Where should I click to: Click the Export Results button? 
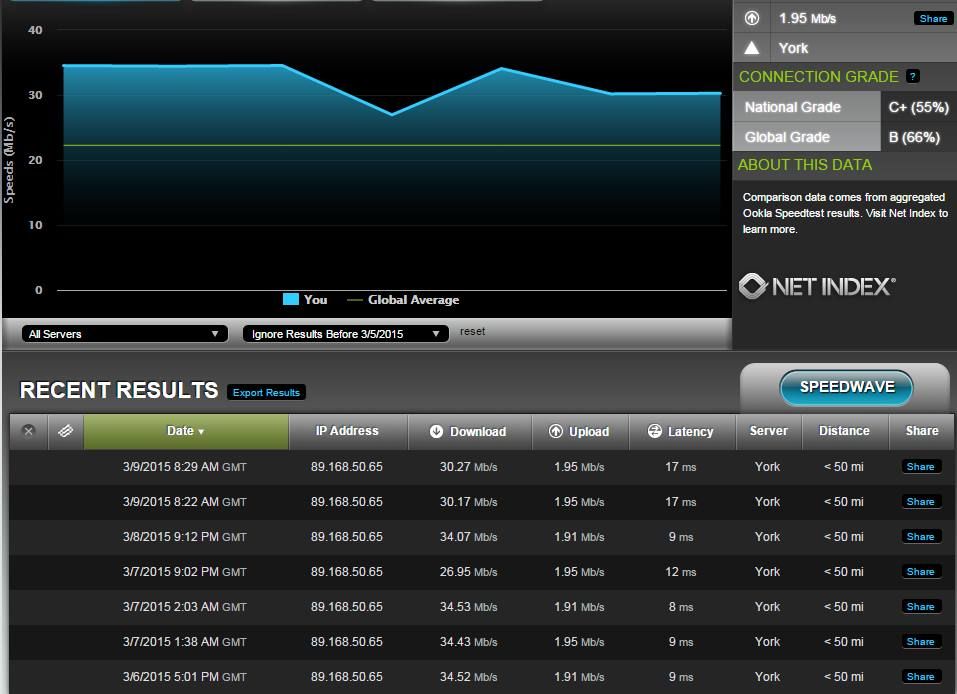point(266,392)
